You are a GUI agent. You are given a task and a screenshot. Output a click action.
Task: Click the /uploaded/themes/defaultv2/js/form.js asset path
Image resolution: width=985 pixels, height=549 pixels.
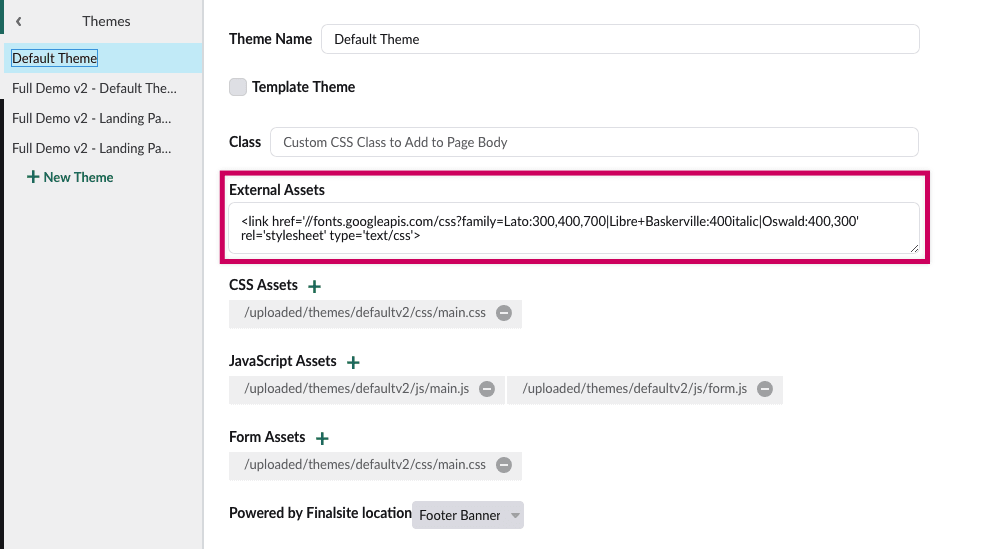[x=634, y=389]
